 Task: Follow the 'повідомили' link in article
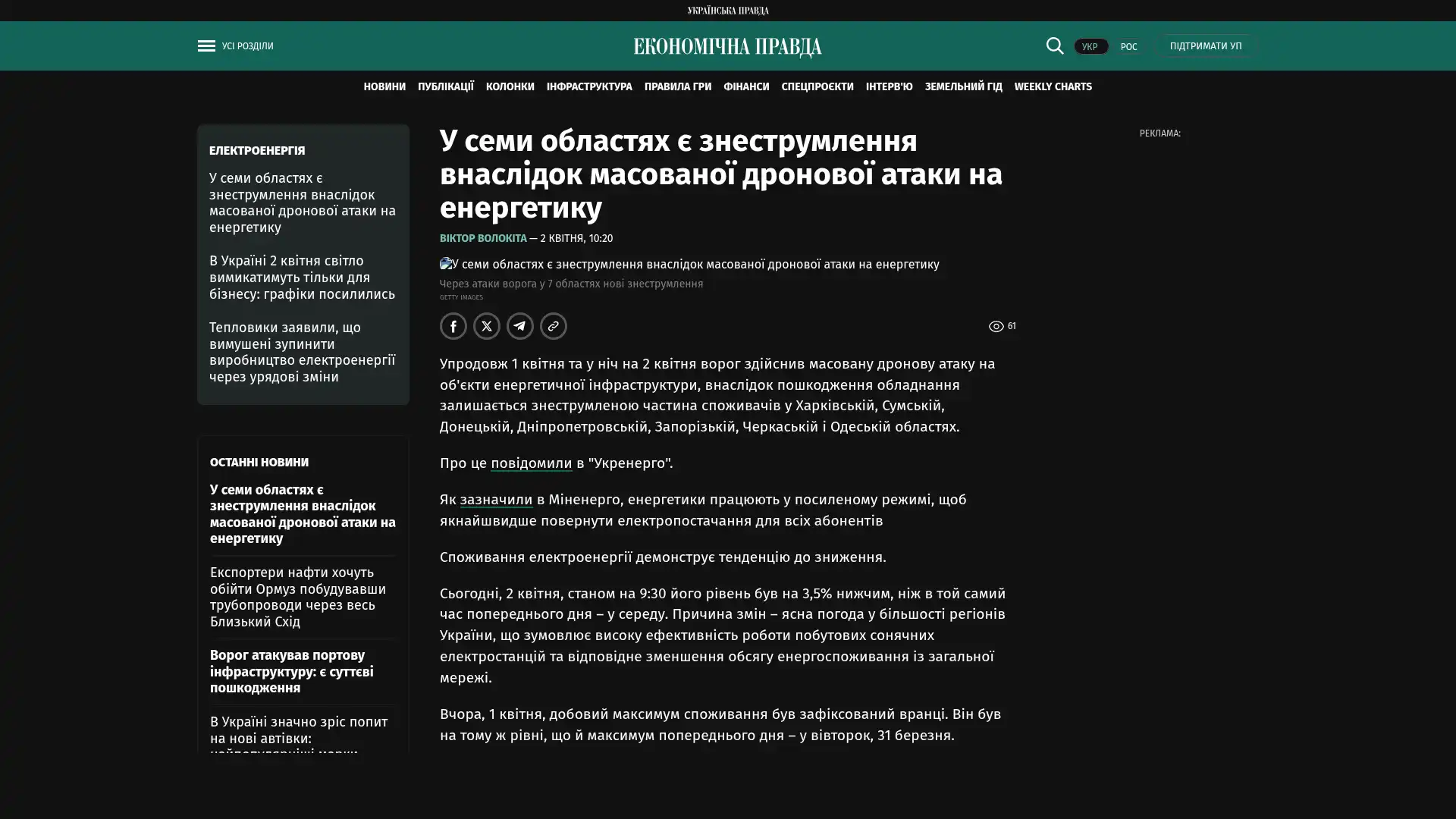[x=531, y=463]
